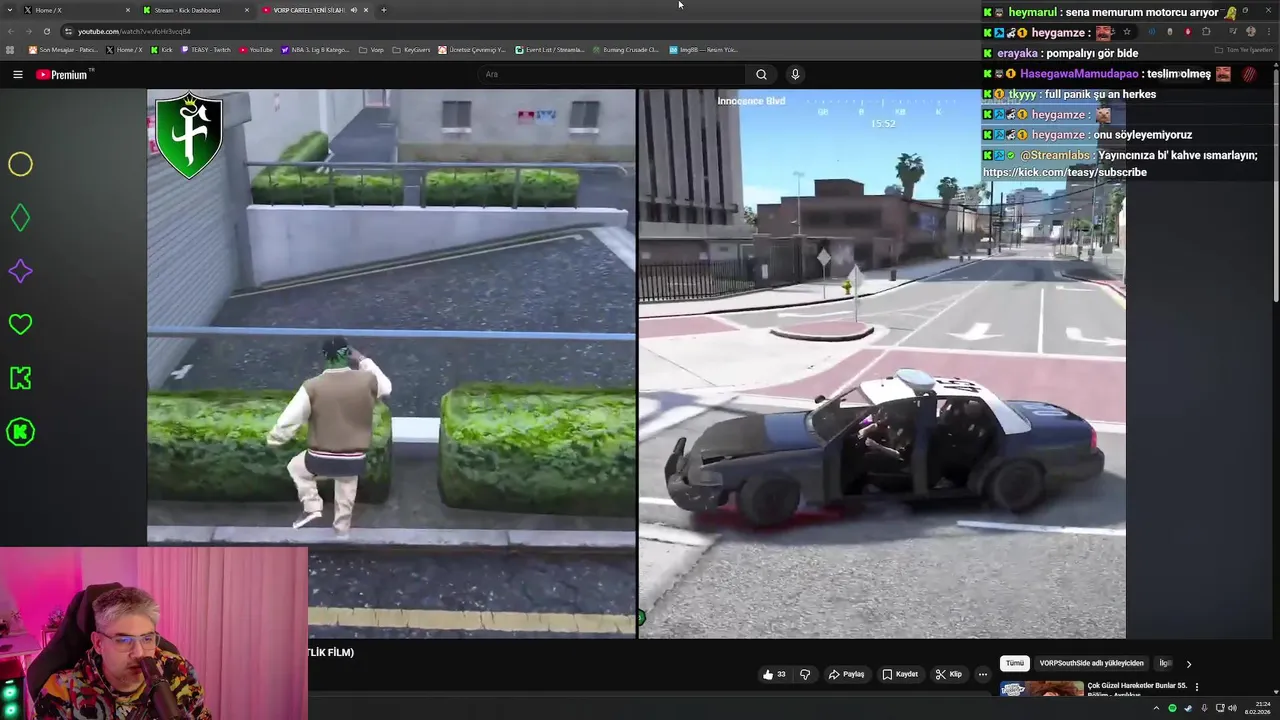This screenshot has width=1280, height=720.
Task: Show next filter chips with arrow
Action: click(1188, 663)
